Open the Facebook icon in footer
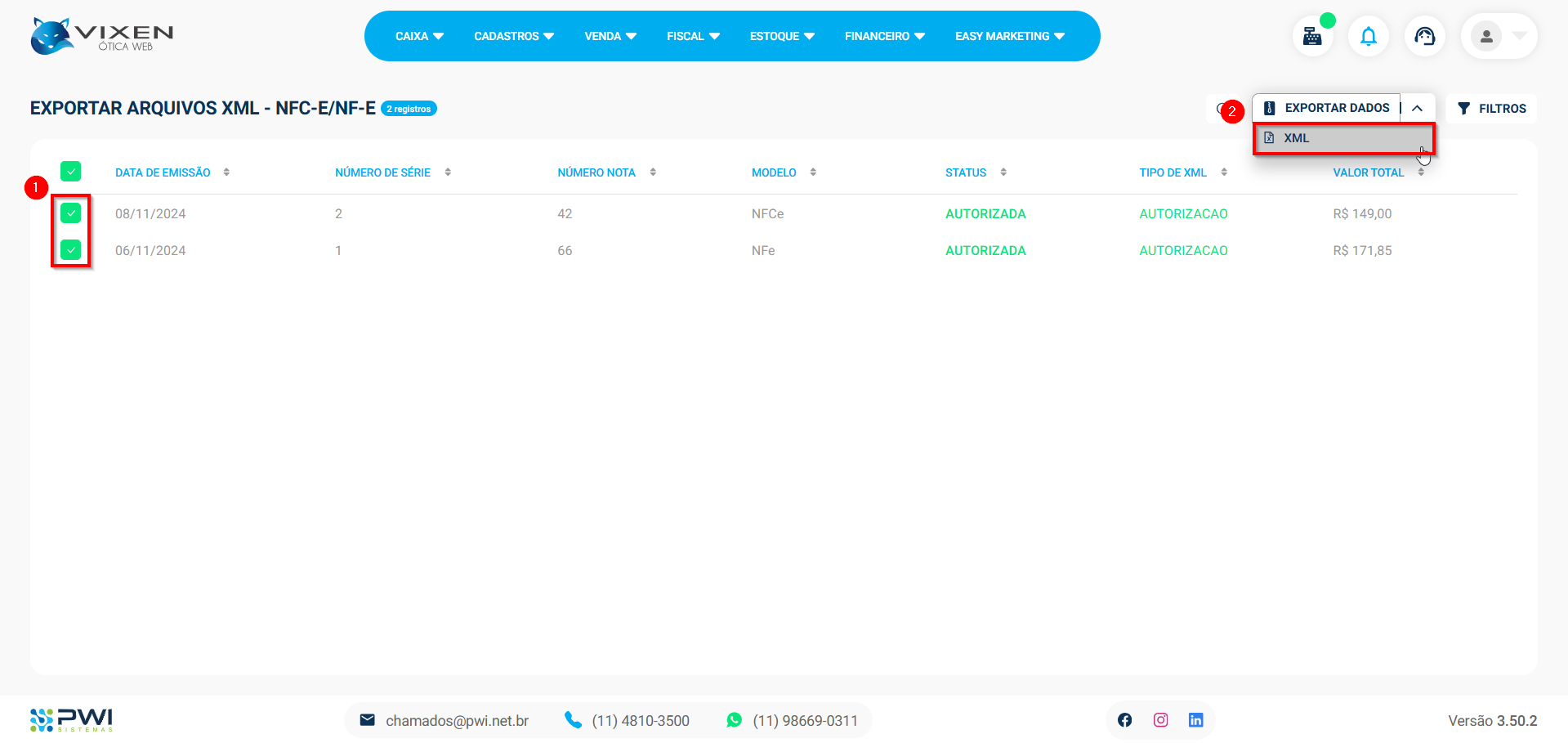The image size is (1568, 743). point(1124,720)
